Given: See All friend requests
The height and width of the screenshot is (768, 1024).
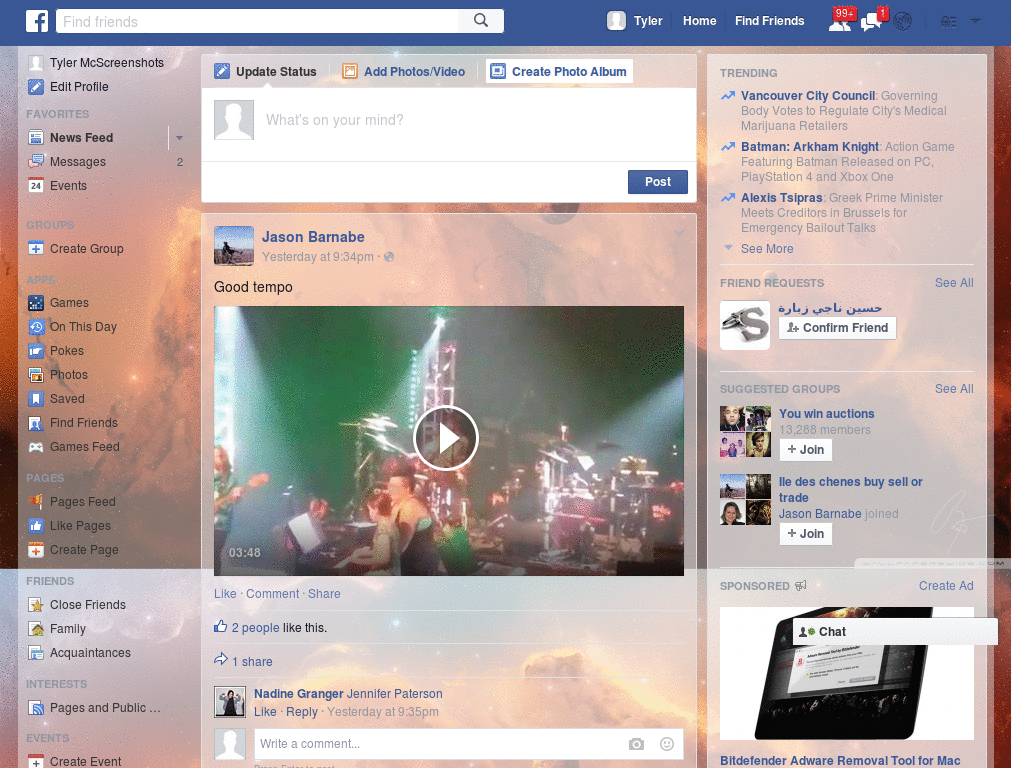Looking at the screenshot, I should pyautogui.click(x=953, y=283).
